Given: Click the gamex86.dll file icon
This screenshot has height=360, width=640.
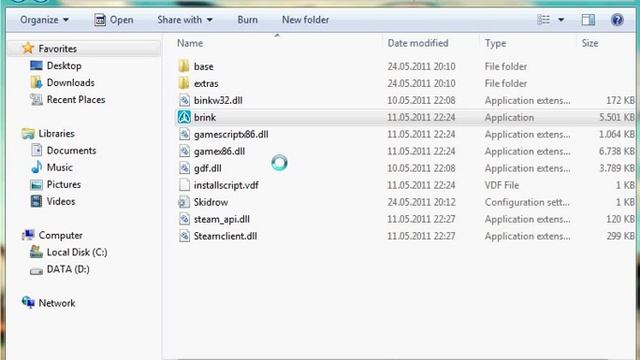Looking at the screenshot, I should 184,151.
